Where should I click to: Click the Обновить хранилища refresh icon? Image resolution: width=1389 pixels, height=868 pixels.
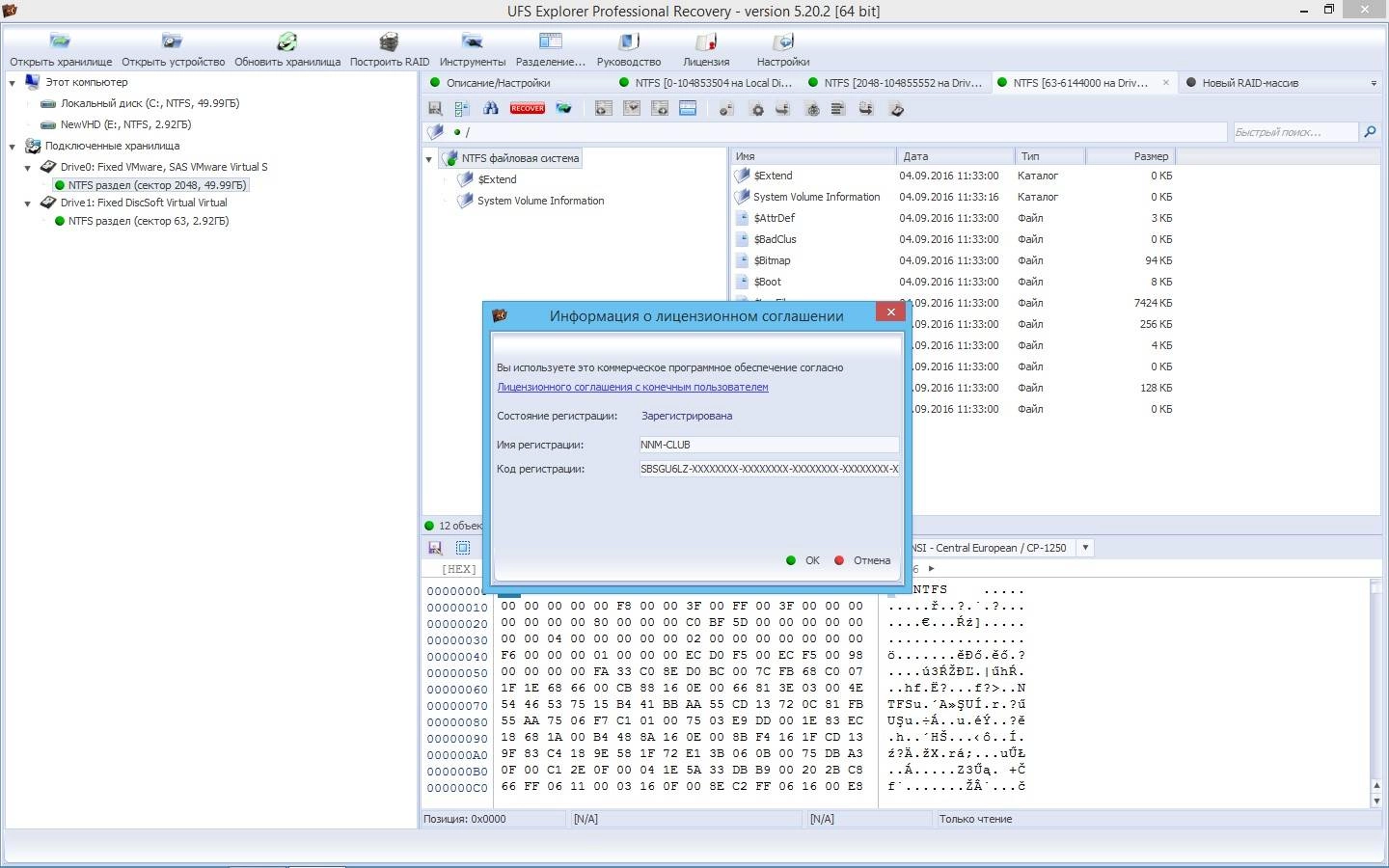point(287,41)
